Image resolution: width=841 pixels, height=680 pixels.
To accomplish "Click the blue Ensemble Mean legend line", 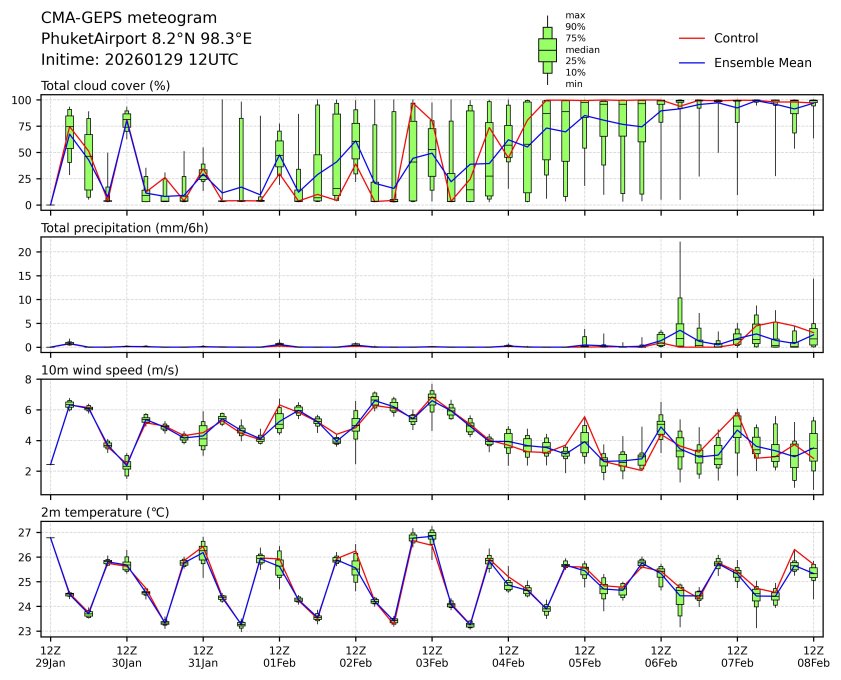I will [x=692, y=62].
